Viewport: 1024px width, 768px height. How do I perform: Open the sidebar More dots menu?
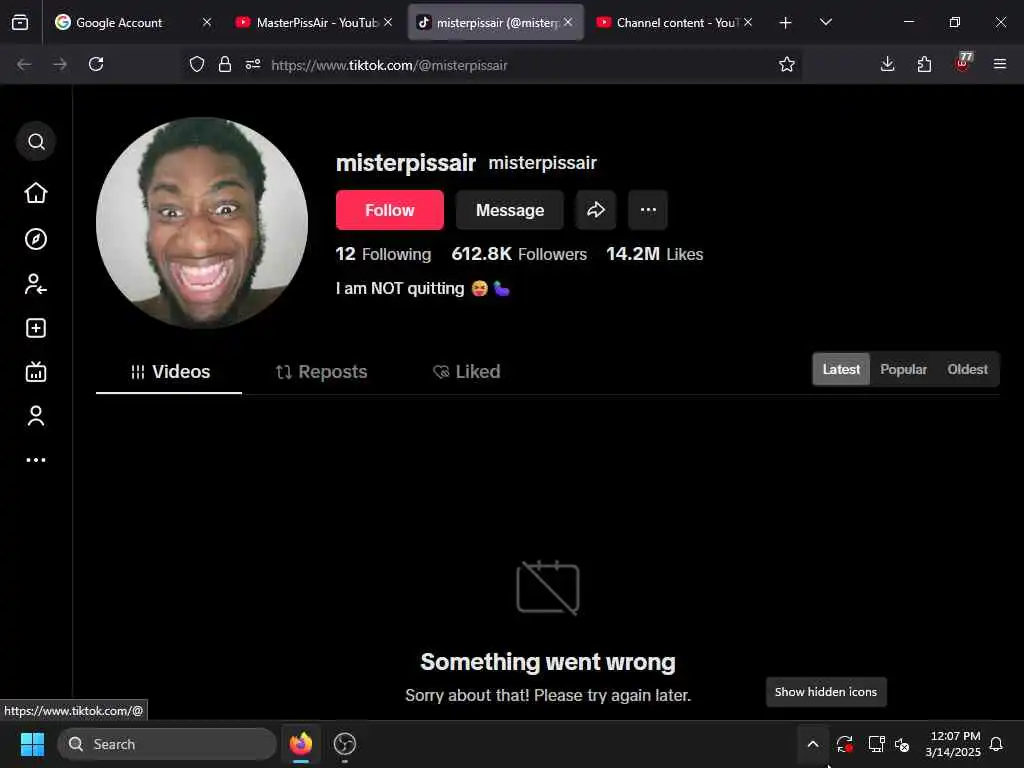pyautogui.click(x=36, y=460)
